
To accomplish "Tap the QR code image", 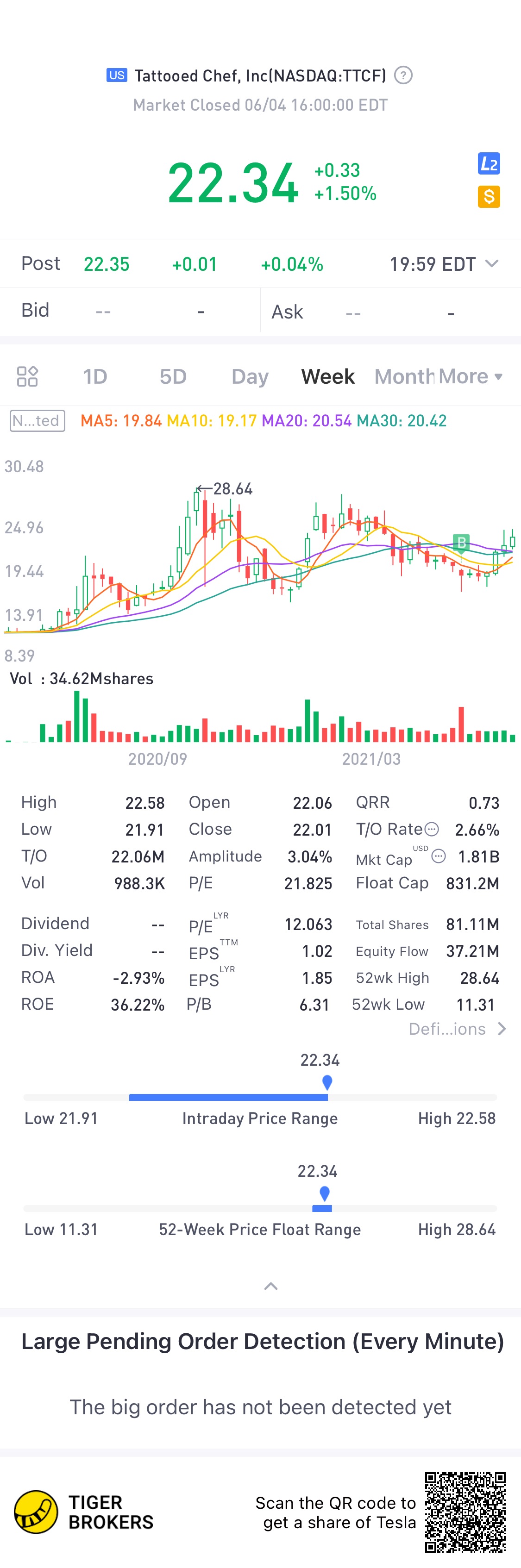I will coord(465,1512).
